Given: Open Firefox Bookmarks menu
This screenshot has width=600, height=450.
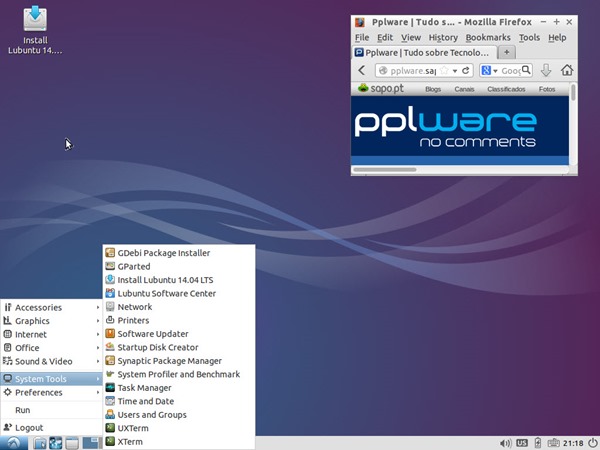Looking at the screenshot, I should pyautogui.click(x=488, y=38).
